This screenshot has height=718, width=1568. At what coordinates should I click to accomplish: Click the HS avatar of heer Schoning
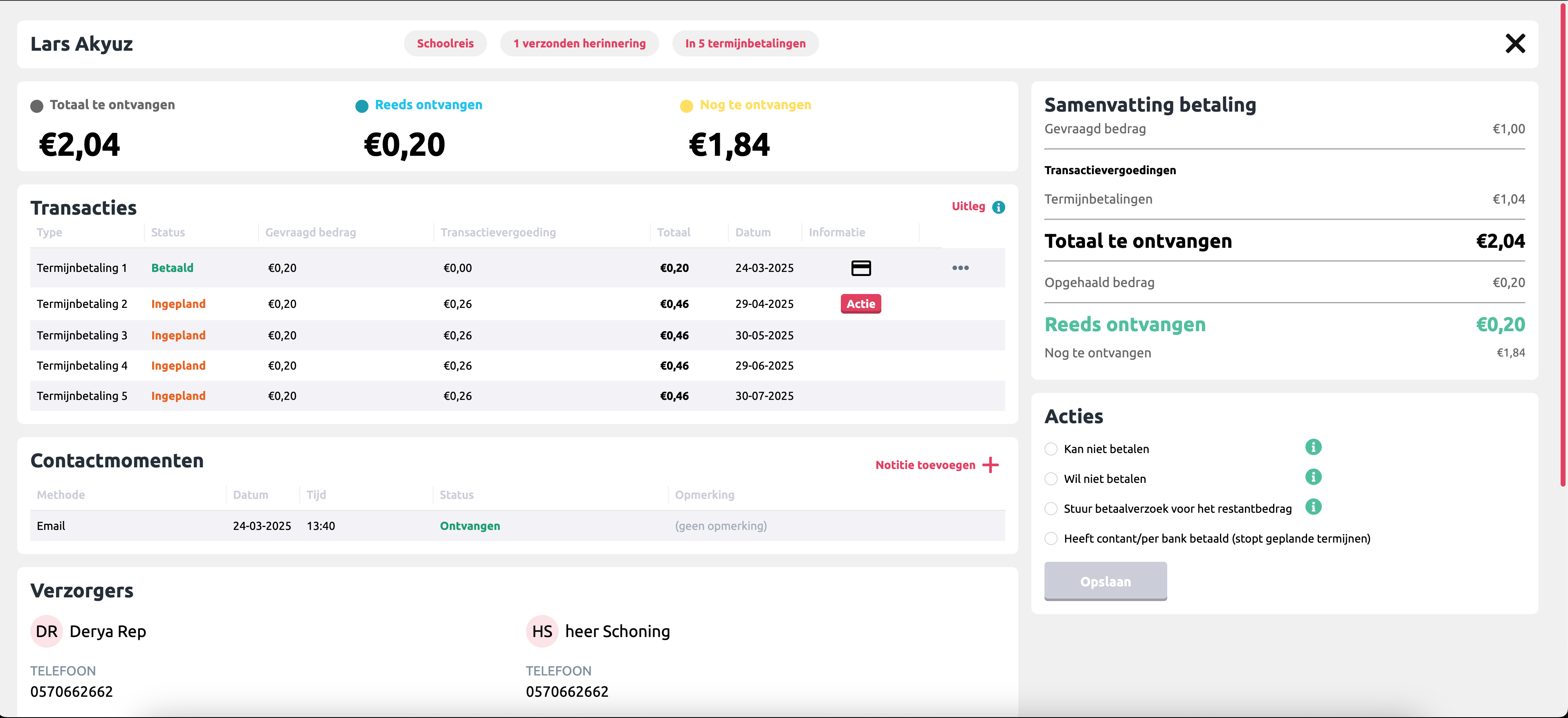(x=542, y=631)
